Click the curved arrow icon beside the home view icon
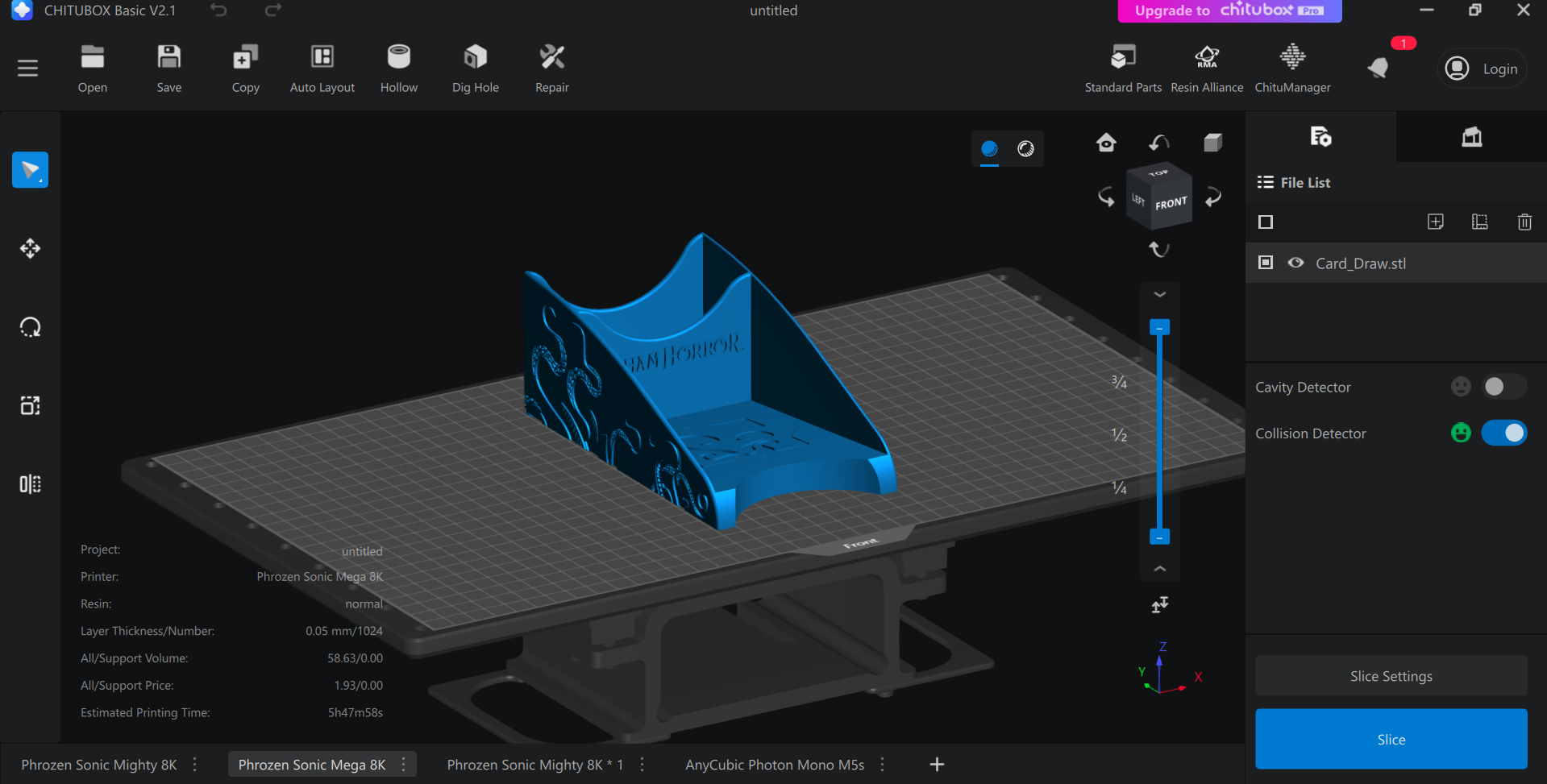The image size is (1547, 784). [1159, 143]
